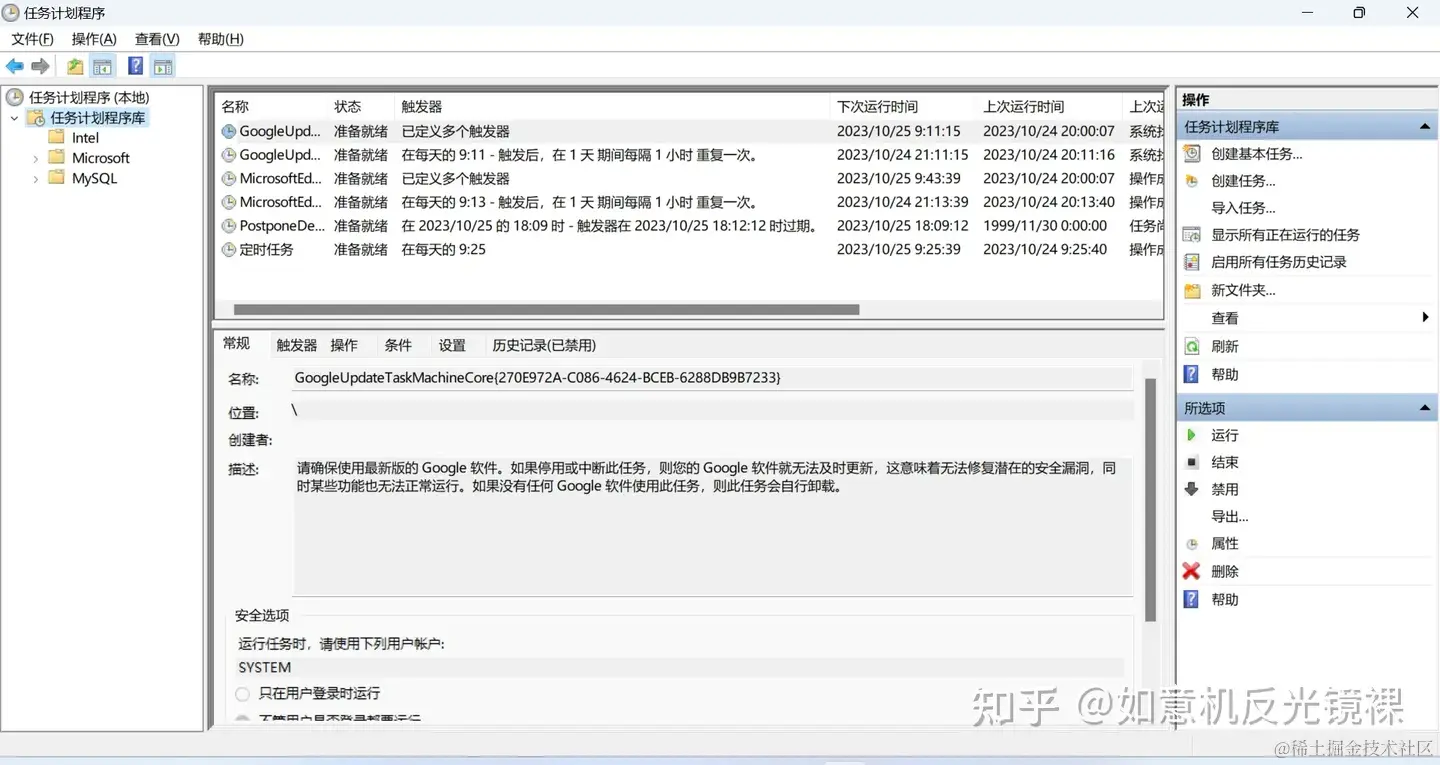Image resolution: width=1440 pixels, height=765 pixels.
Task: Click the 2023/10/25 9:43:39 next run cell
Action: [898, 179]
